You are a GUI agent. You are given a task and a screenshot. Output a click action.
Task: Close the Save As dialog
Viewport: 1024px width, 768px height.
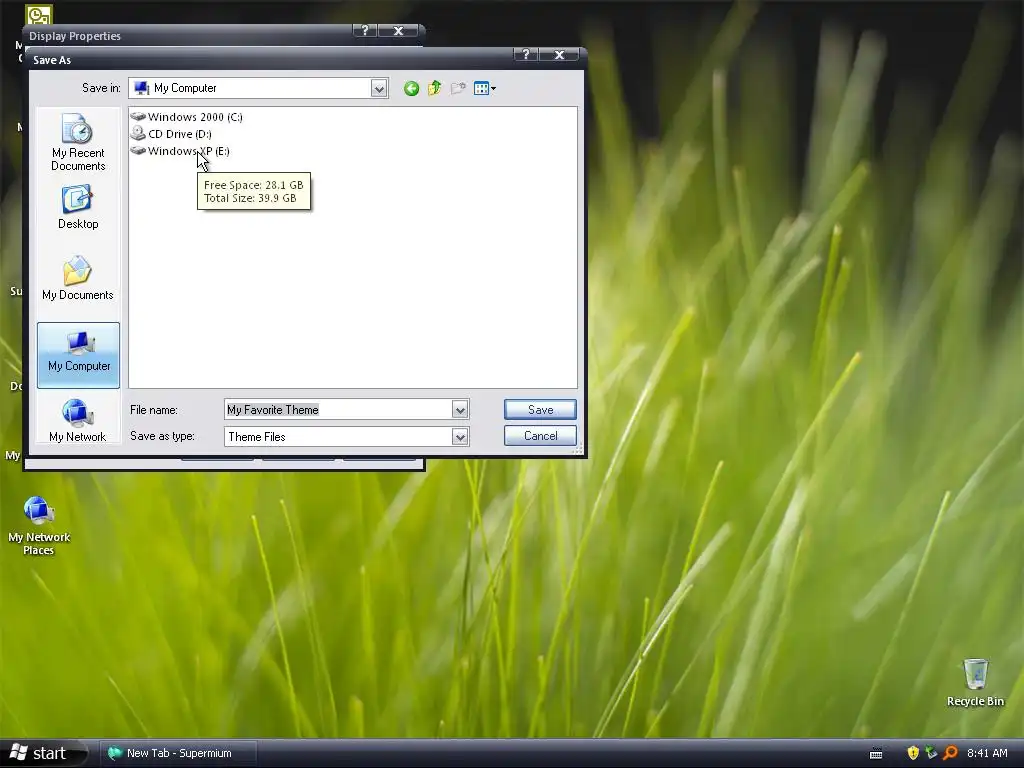pos(559,55)
